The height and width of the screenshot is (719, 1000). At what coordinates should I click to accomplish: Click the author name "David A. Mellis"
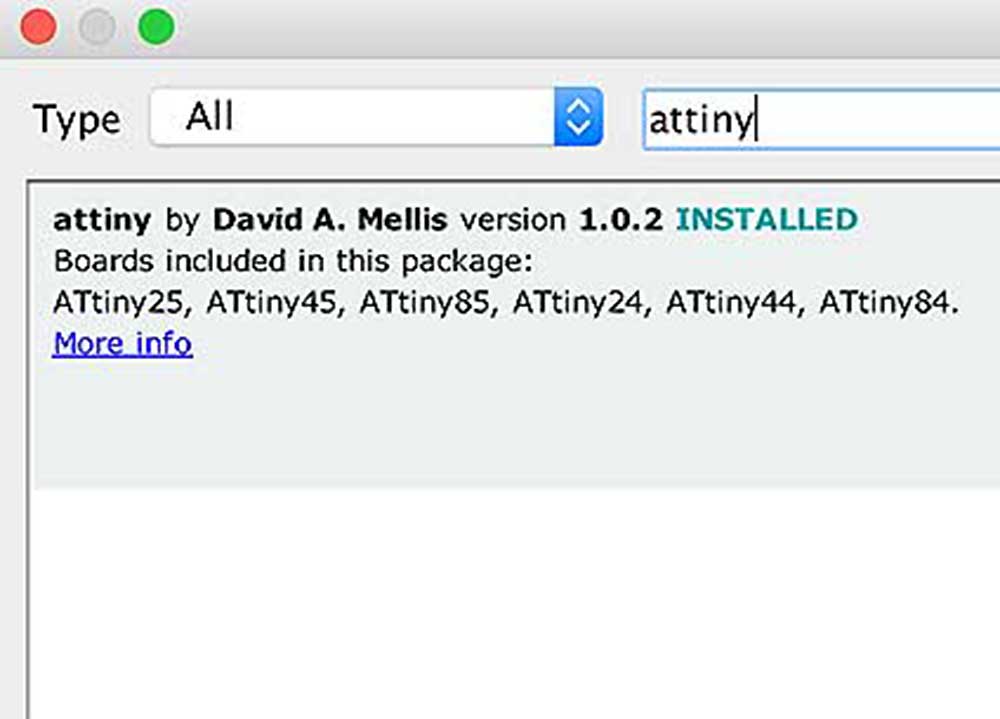pos(330,220)
